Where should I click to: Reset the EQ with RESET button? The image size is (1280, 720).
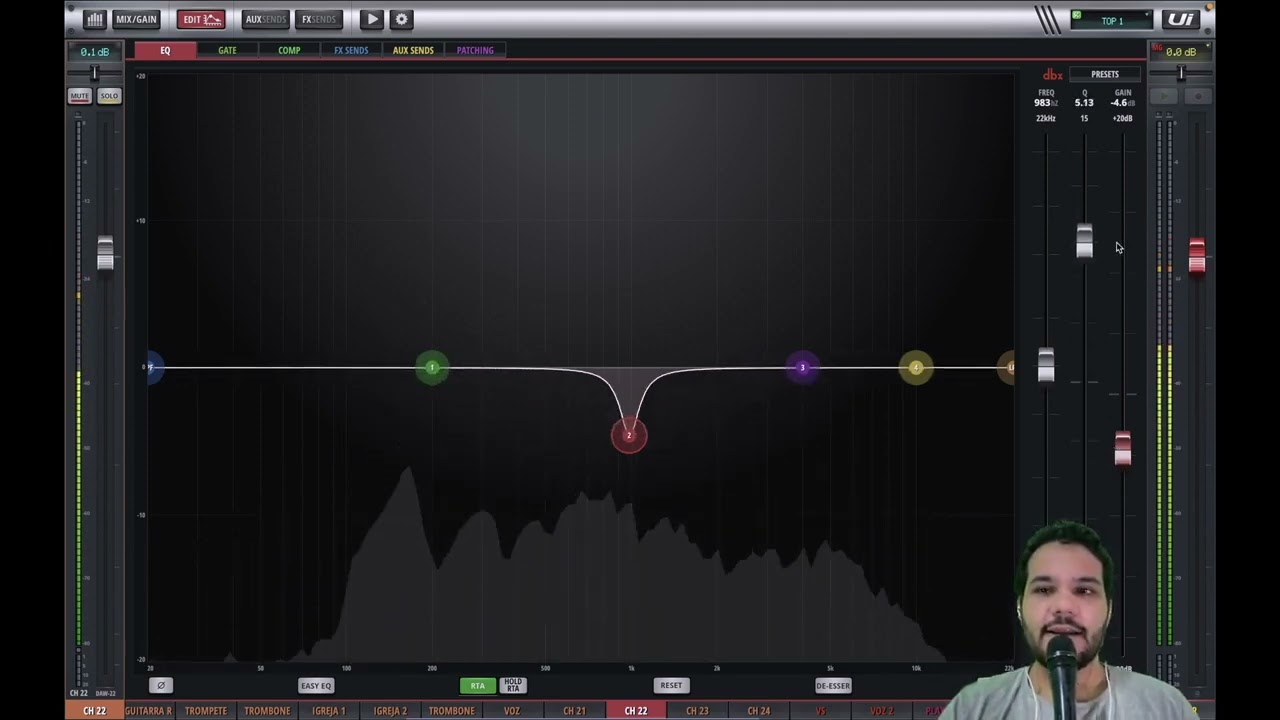coord(671,685)
